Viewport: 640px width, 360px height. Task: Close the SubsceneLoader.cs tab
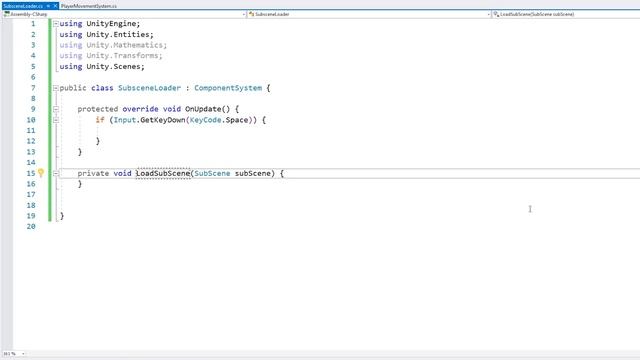pos(56,6)
